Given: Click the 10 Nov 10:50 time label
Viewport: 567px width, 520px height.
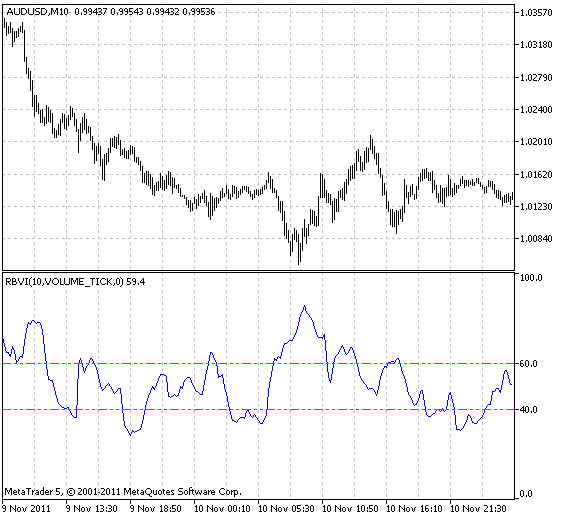Looking at the screenshot, I should coord(350,508).
